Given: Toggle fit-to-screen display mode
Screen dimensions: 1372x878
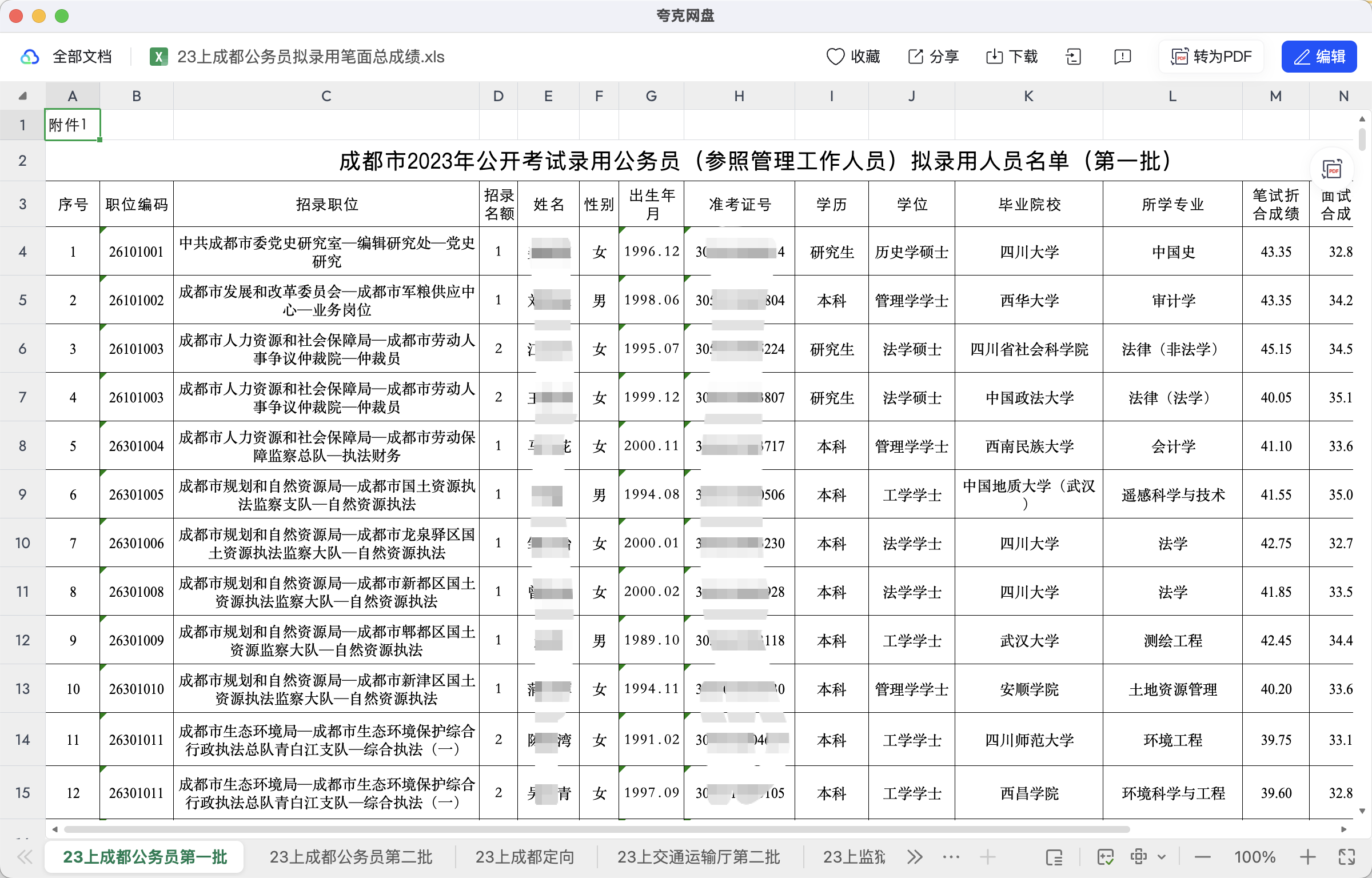Looking at the screenshot, I should (x=1138, y=857).
